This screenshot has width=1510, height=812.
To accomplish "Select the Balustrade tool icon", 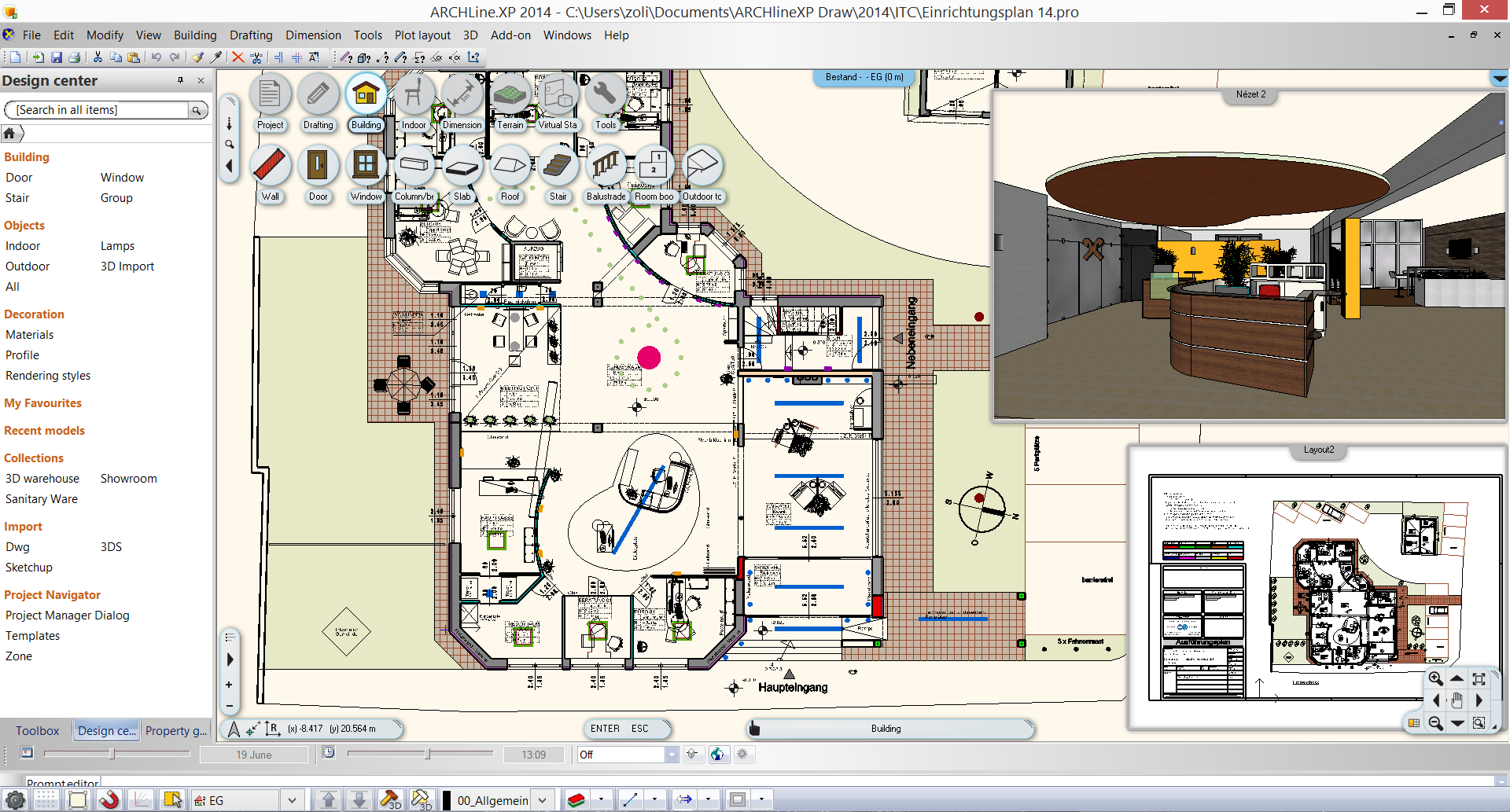I will (x=606, y=165).
